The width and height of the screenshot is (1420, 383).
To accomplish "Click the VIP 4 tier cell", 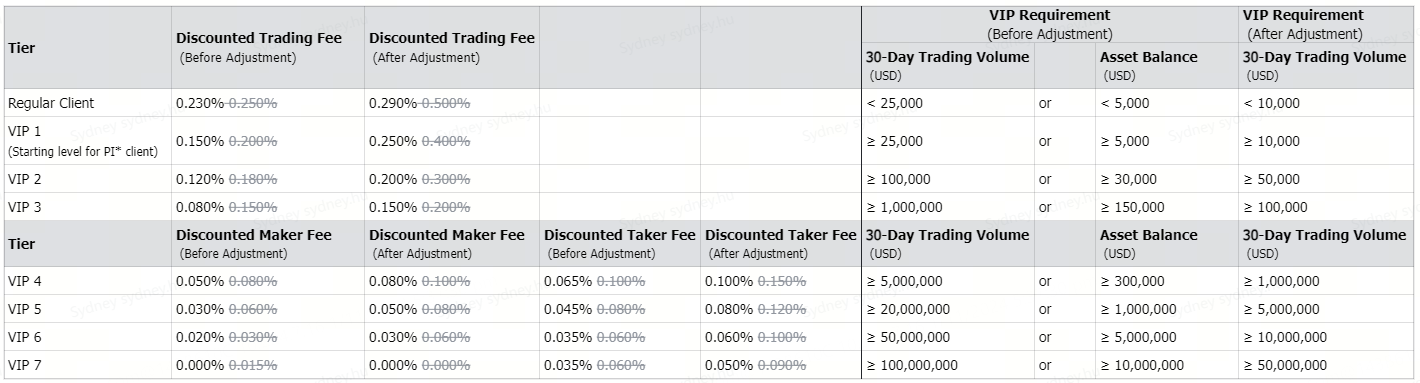I will pyautogui.click(x=87, y=281).
